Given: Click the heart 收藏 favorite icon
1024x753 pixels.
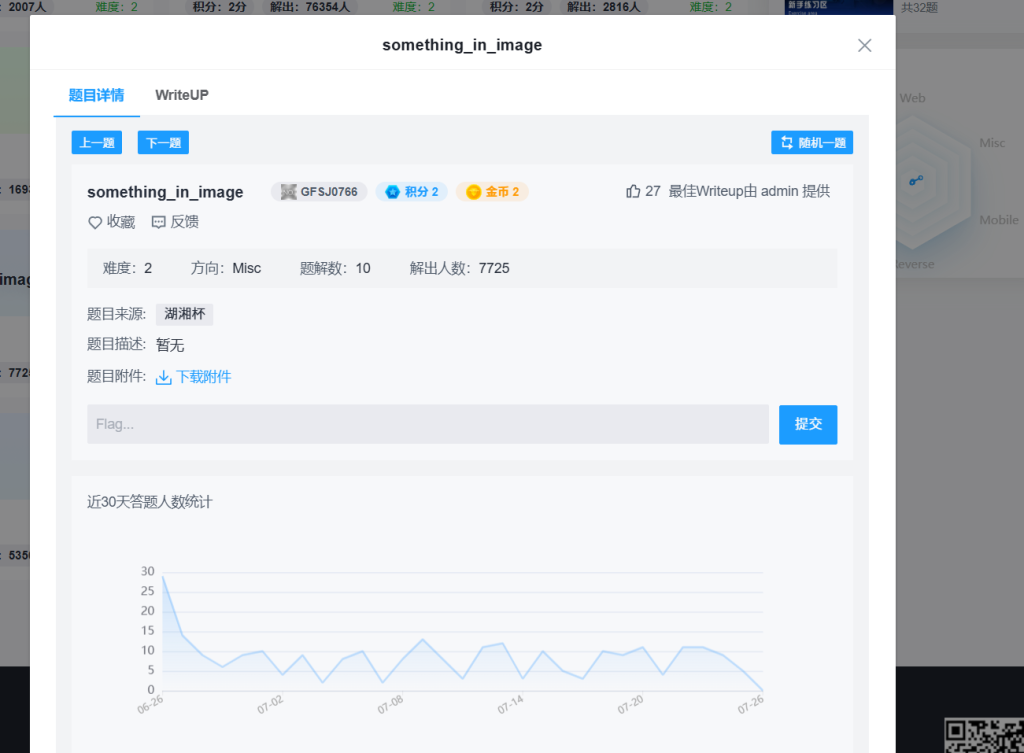Looking at the screenshot, I should [96, 222].
